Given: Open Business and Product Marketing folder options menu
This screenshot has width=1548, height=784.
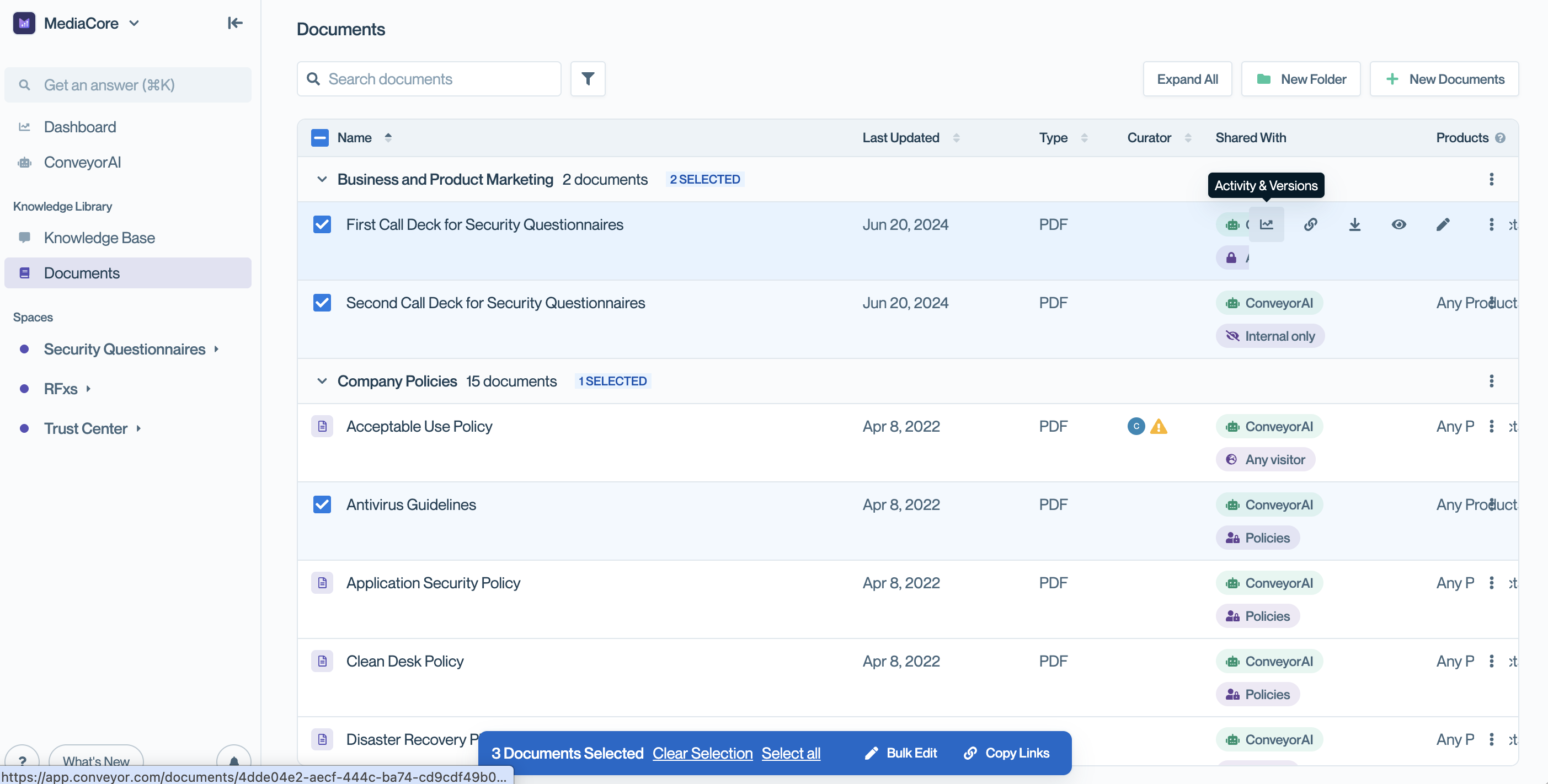Looking at the screenshot, I should [x=1491, y=179].
